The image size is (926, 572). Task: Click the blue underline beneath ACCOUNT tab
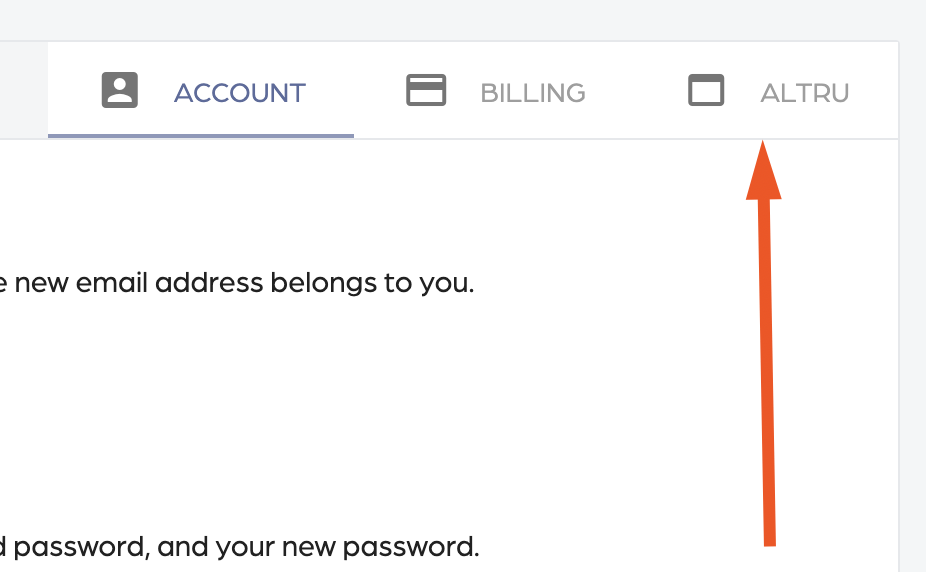(201, 136)
